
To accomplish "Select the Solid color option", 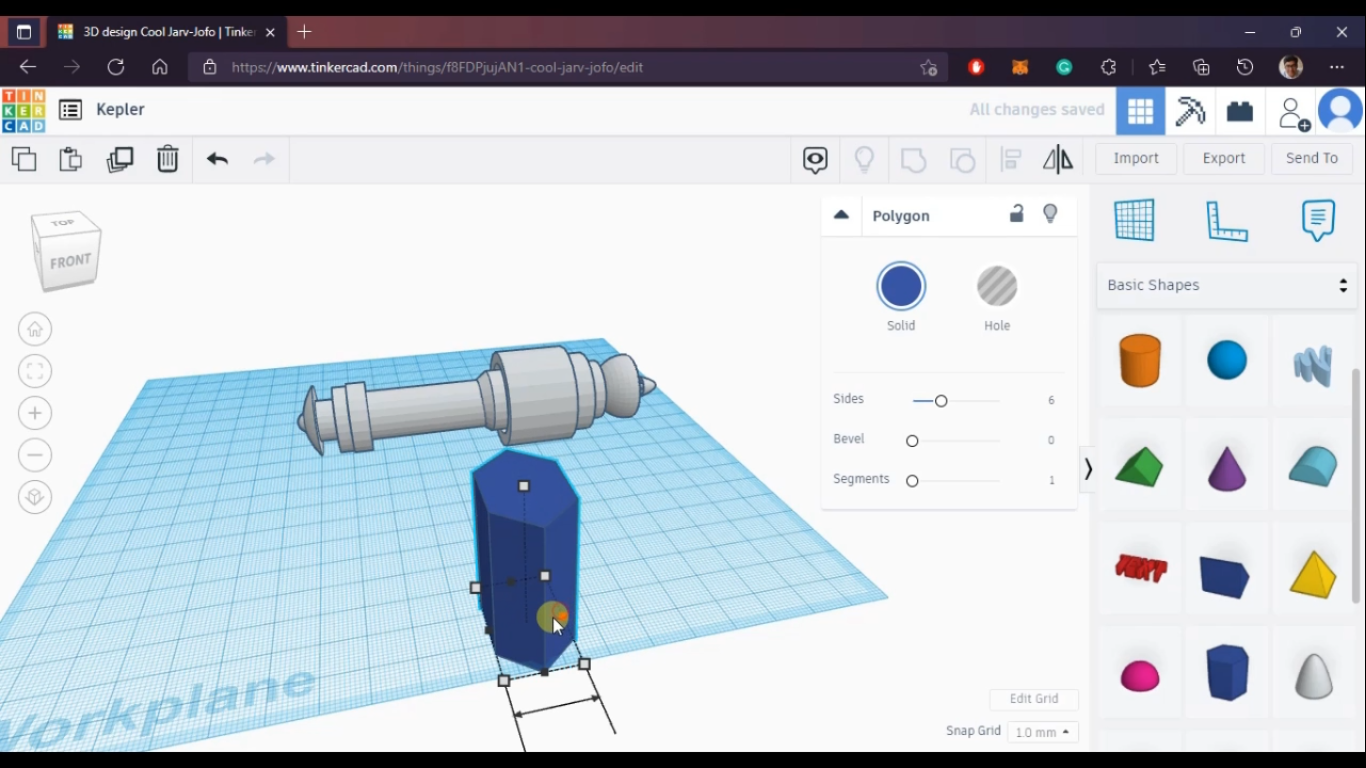I will tap(901, 287).
